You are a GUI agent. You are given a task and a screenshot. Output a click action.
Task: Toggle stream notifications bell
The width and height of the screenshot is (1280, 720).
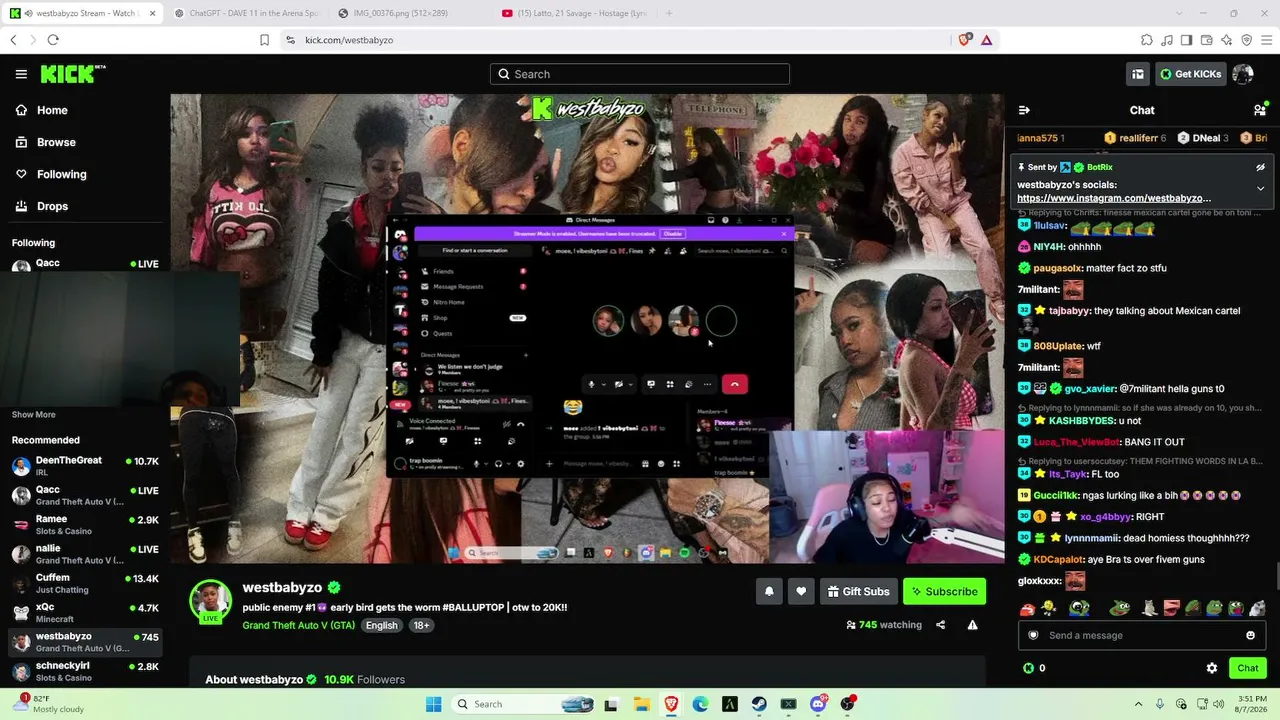click(x=769, y=591)
